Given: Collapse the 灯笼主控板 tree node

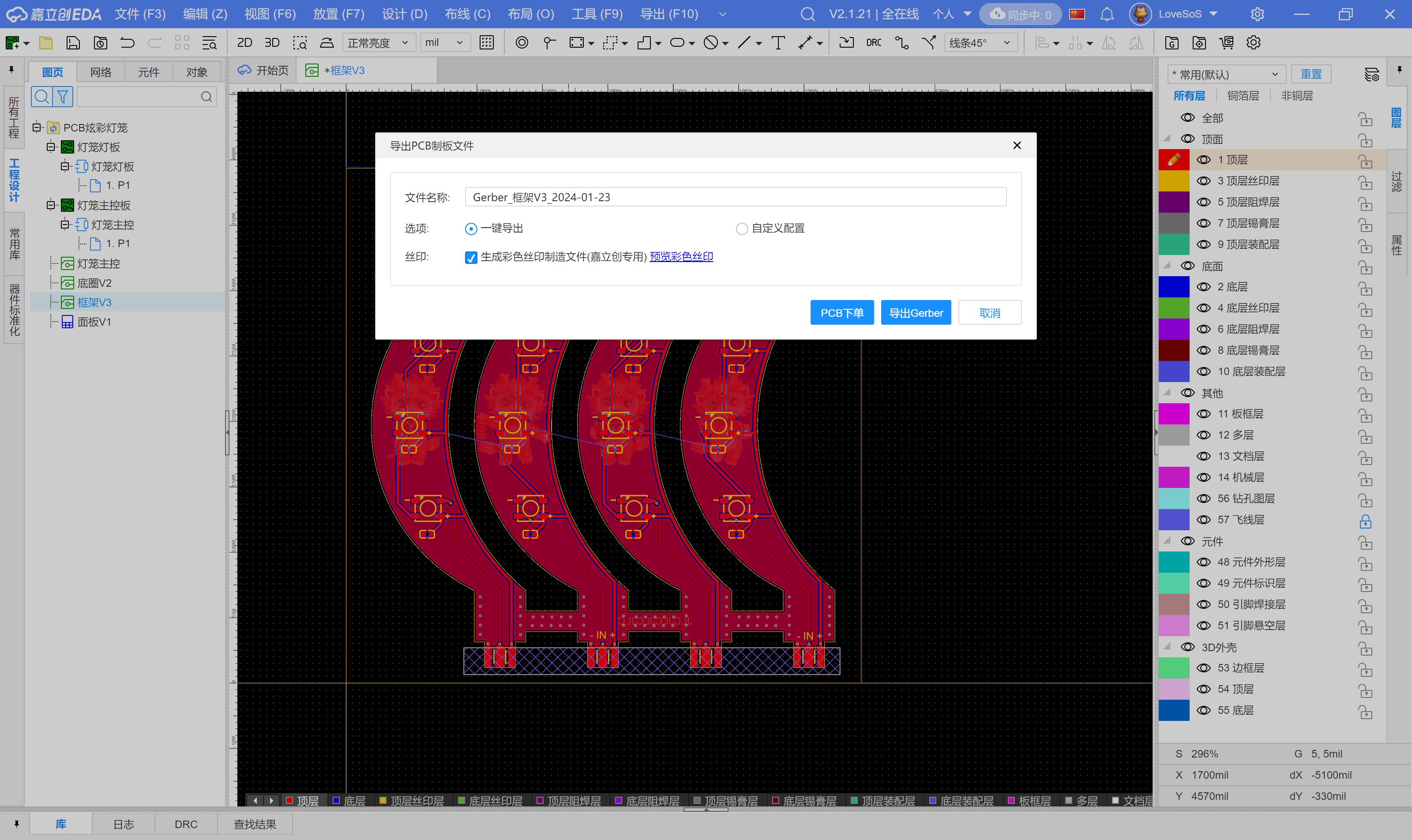Looking at the screenshot, I should pyautogui.click(x=51, y=205).
